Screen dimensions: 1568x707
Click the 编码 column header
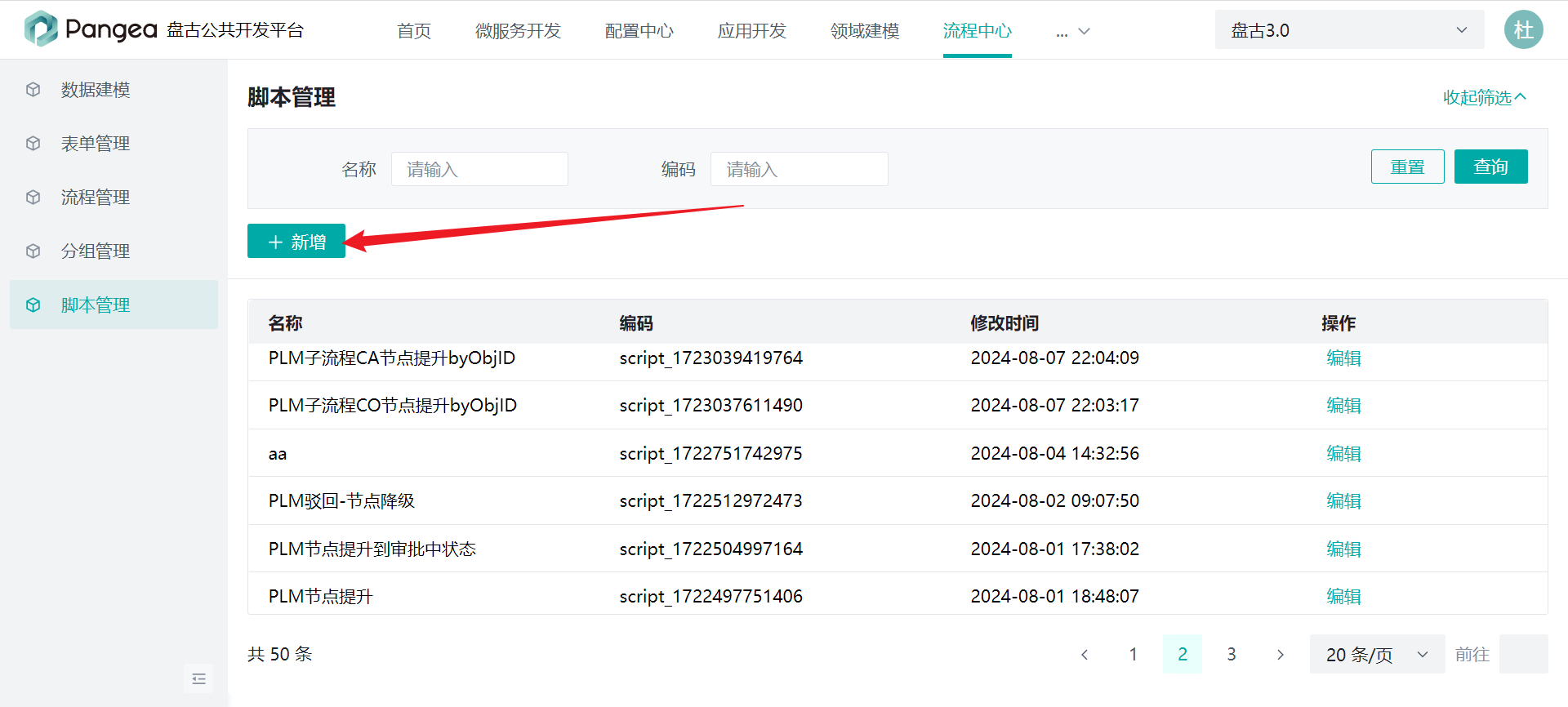tap(636, 323)
